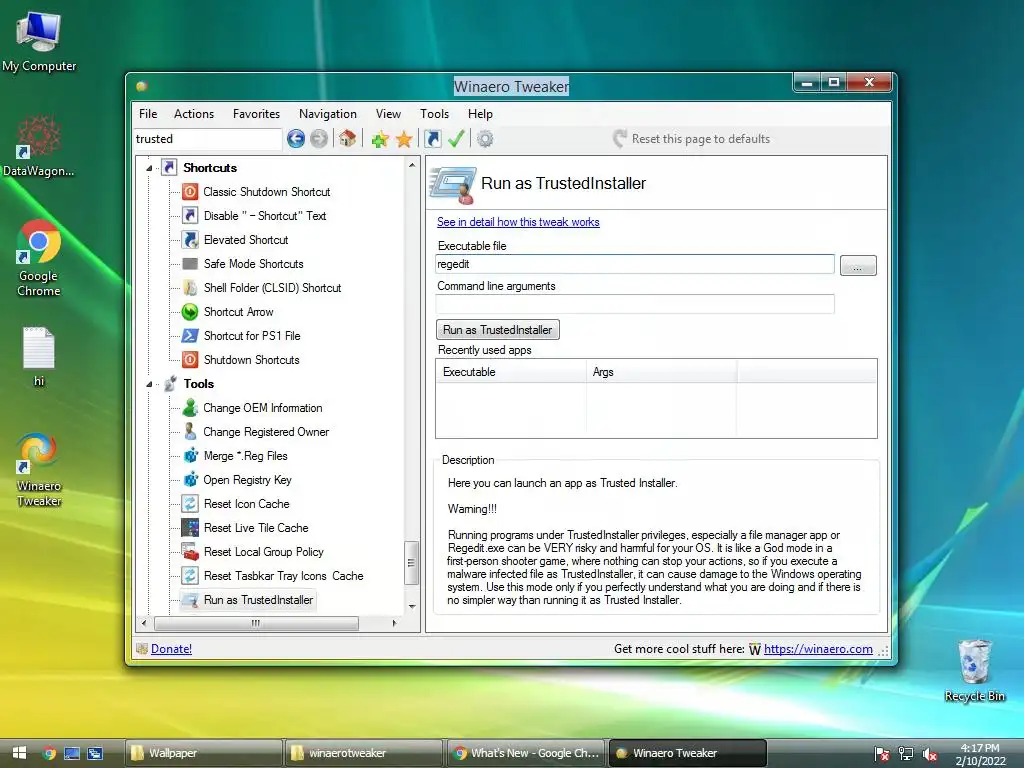Click the 'Args' column header

tap(662, 372)
